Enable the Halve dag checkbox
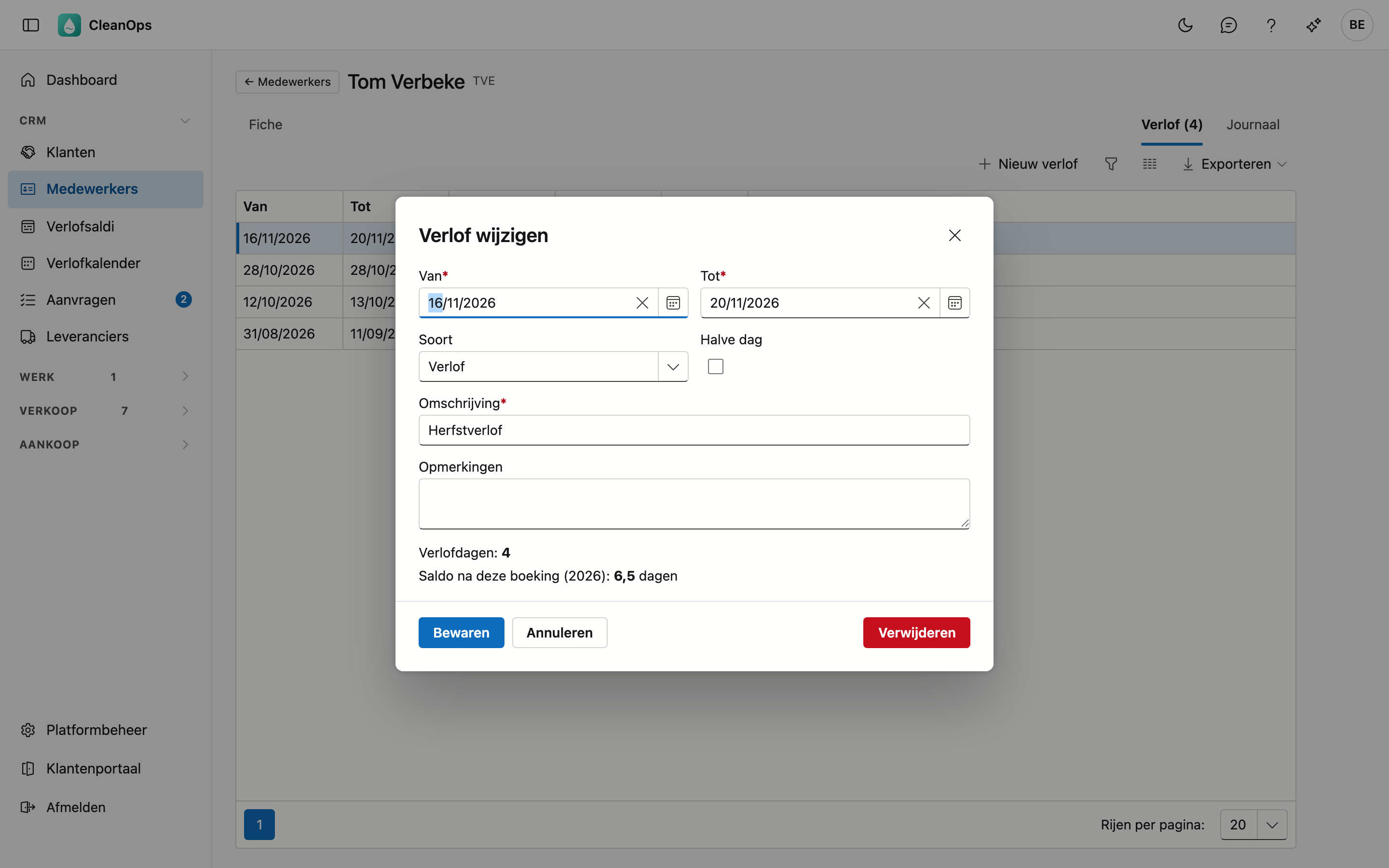The height and width of the screenshot is (868, 1389). click(716, 366)
